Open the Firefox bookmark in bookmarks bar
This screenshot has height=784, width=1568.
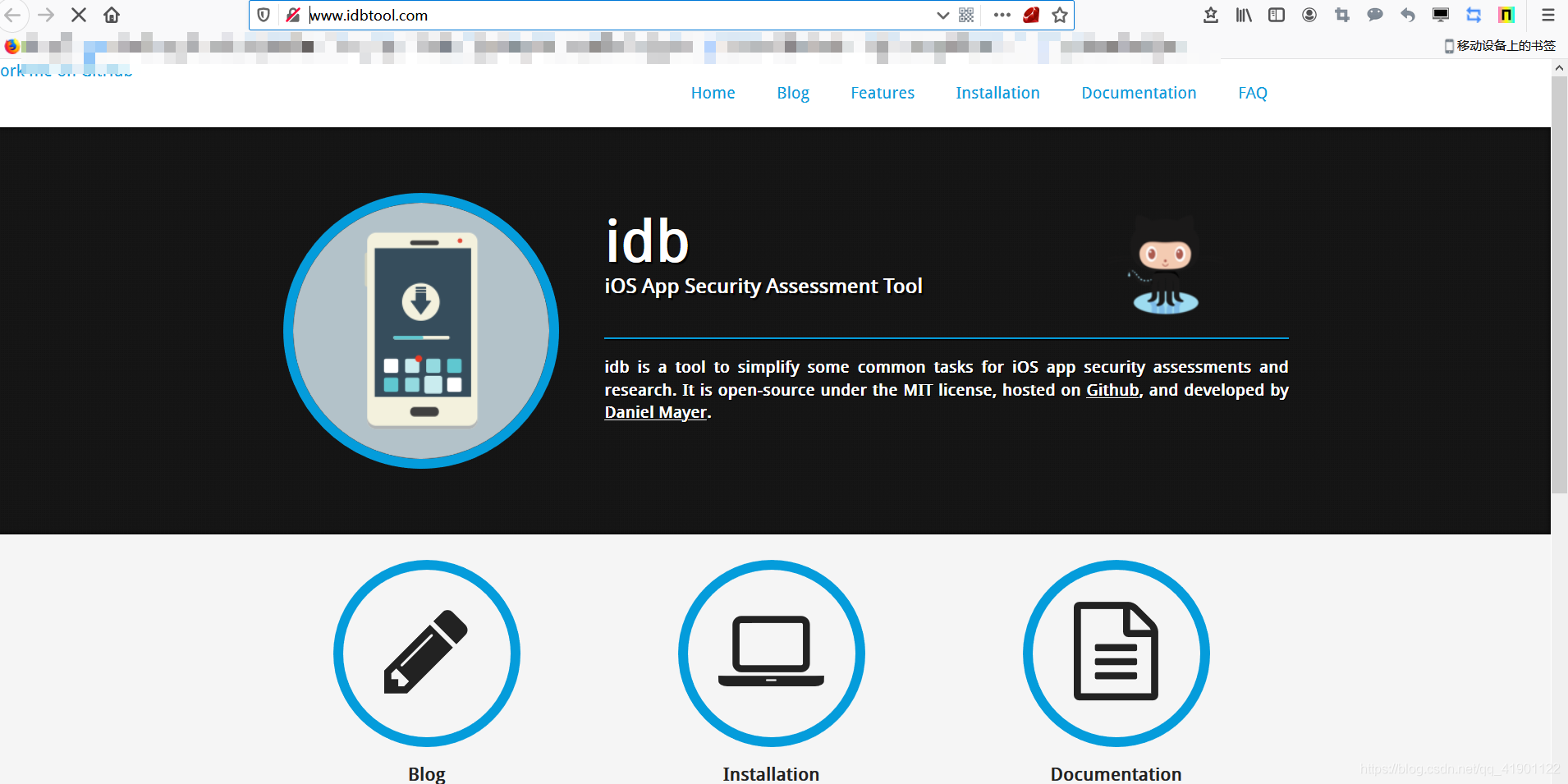point(11,46)
